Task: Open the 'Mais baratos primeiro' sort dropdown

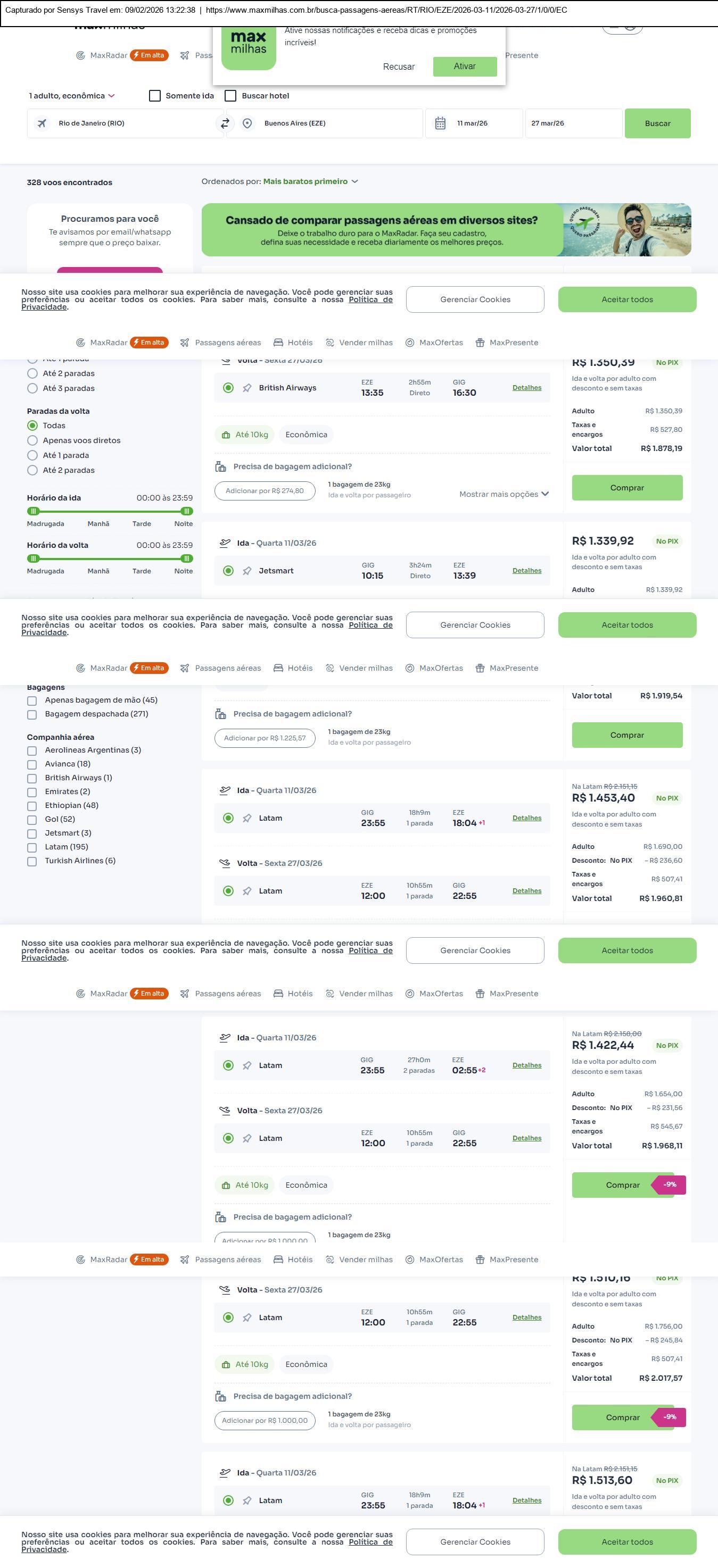Action: pyautogui.click(x=310, y=181)
